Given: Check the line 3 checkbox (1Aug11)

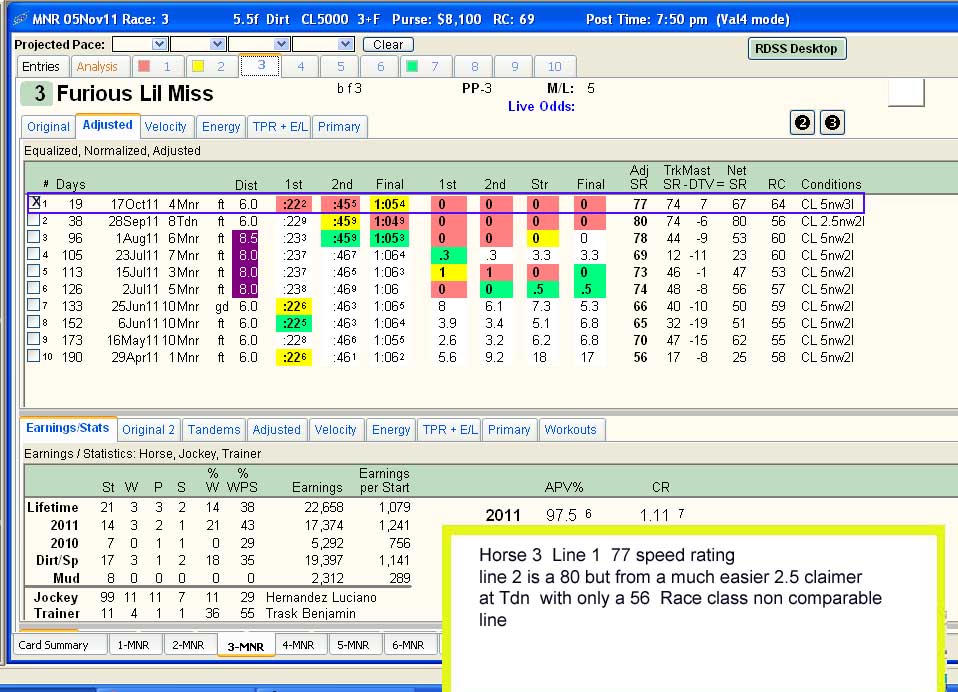Looking at the screenshot, I should (x=34, y=237).
